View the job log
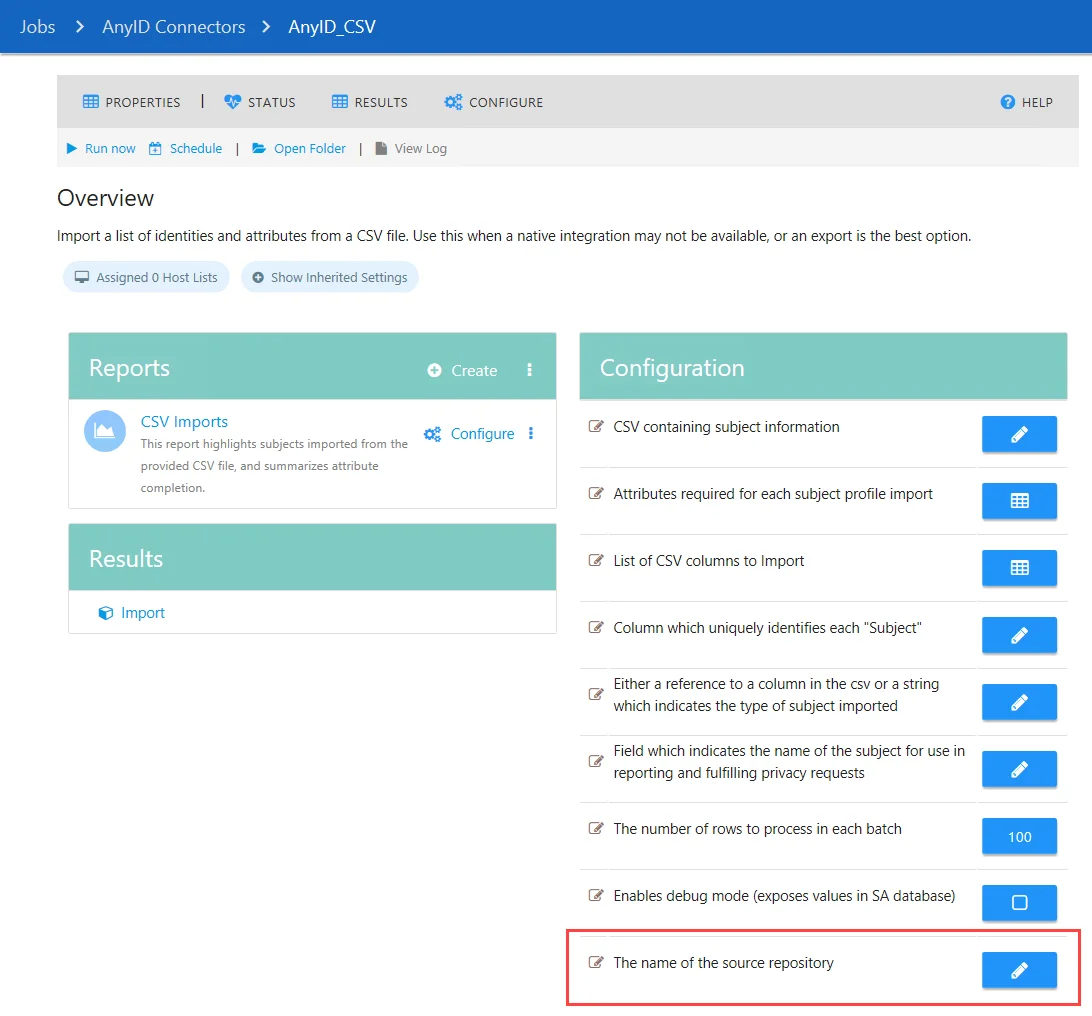The image size is (1092, 1016). pos(411,148)
